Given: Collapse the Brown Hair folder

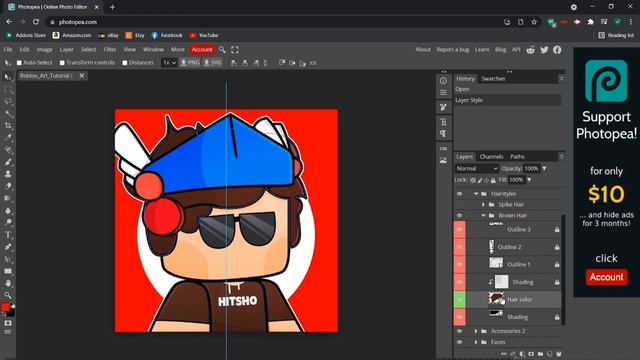Looking at the screenshot, I should pyautogui.click(x=484, y=216).
